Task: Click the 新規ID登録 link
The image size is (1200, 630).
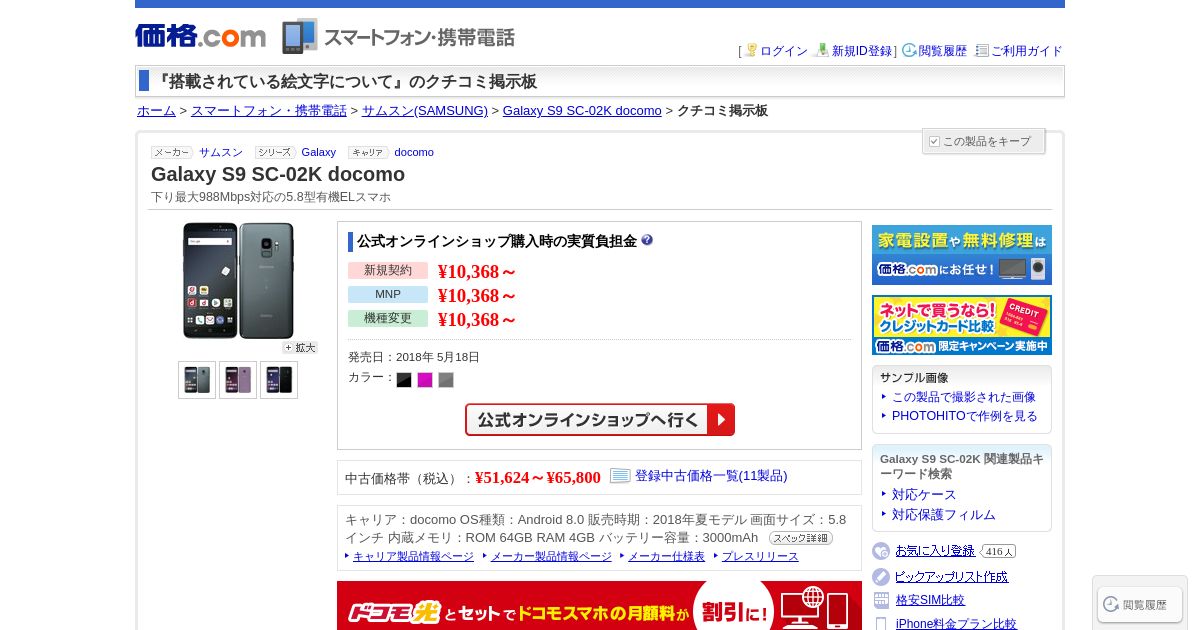Action: [862, 51]
